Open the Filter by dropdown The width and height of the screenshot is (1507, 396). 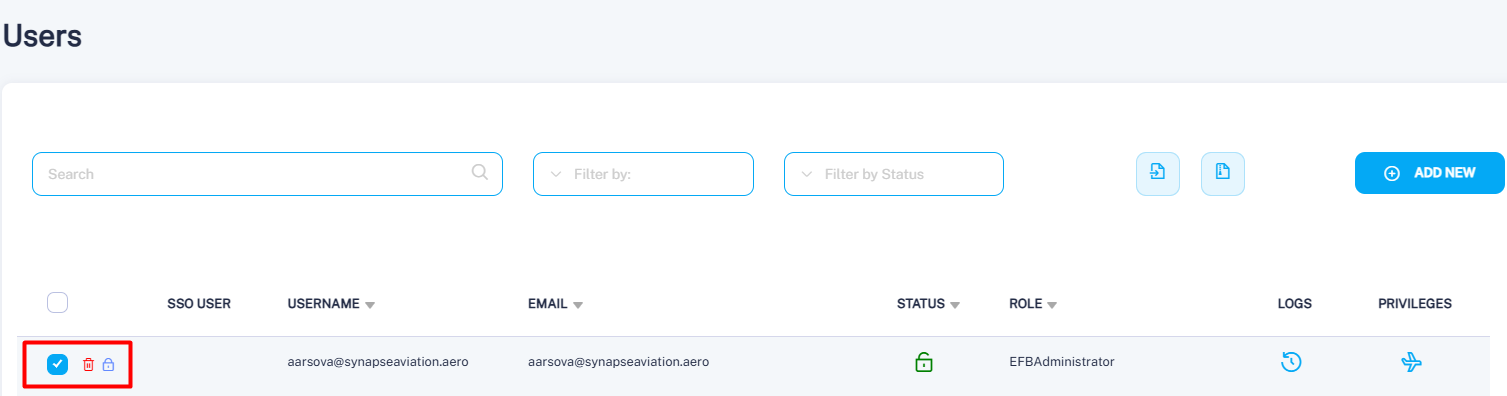click(x=643, y=174)
